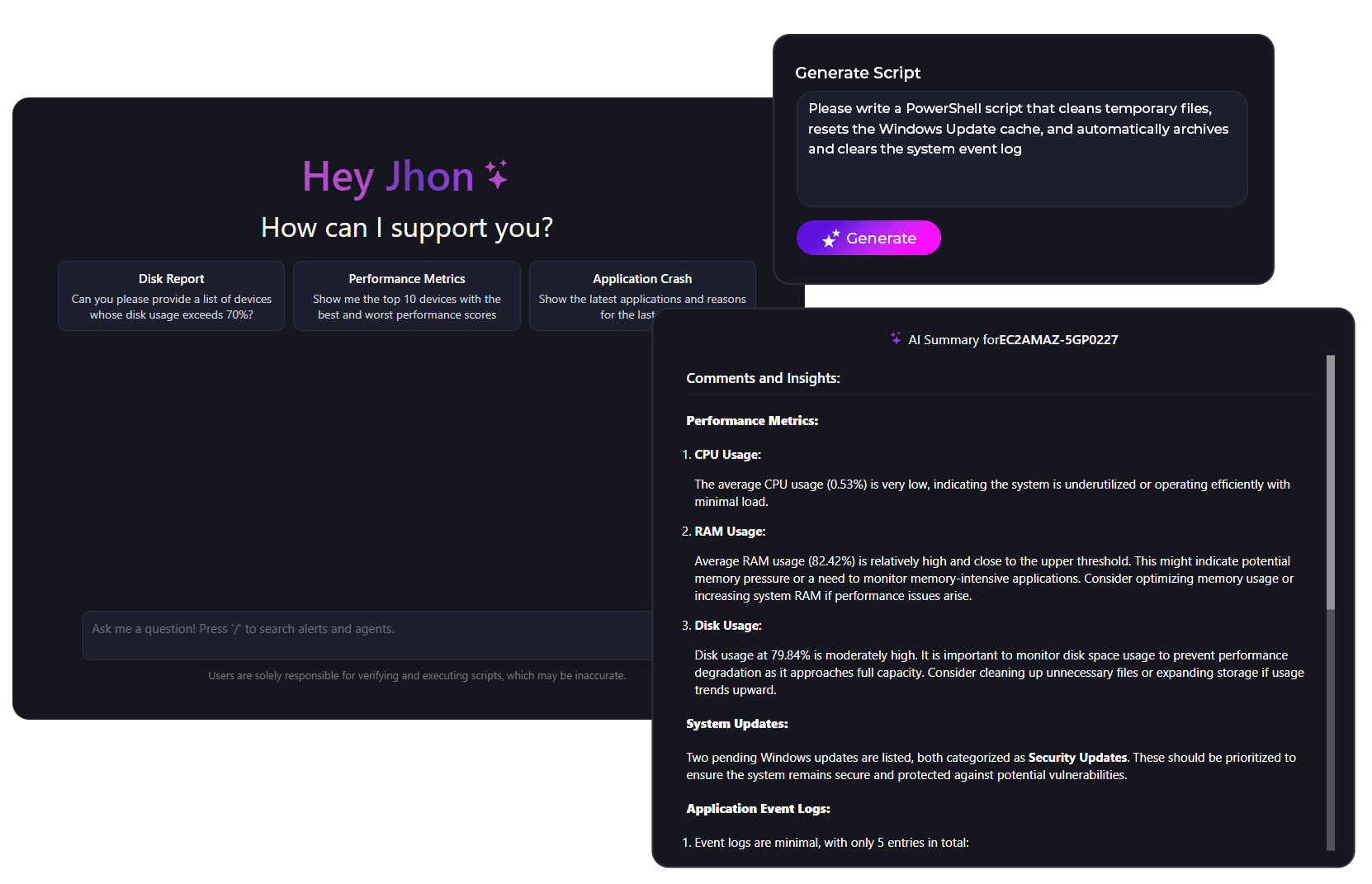Click the AI Summary panel scrollbar thumb

(x=1330, y=483)
